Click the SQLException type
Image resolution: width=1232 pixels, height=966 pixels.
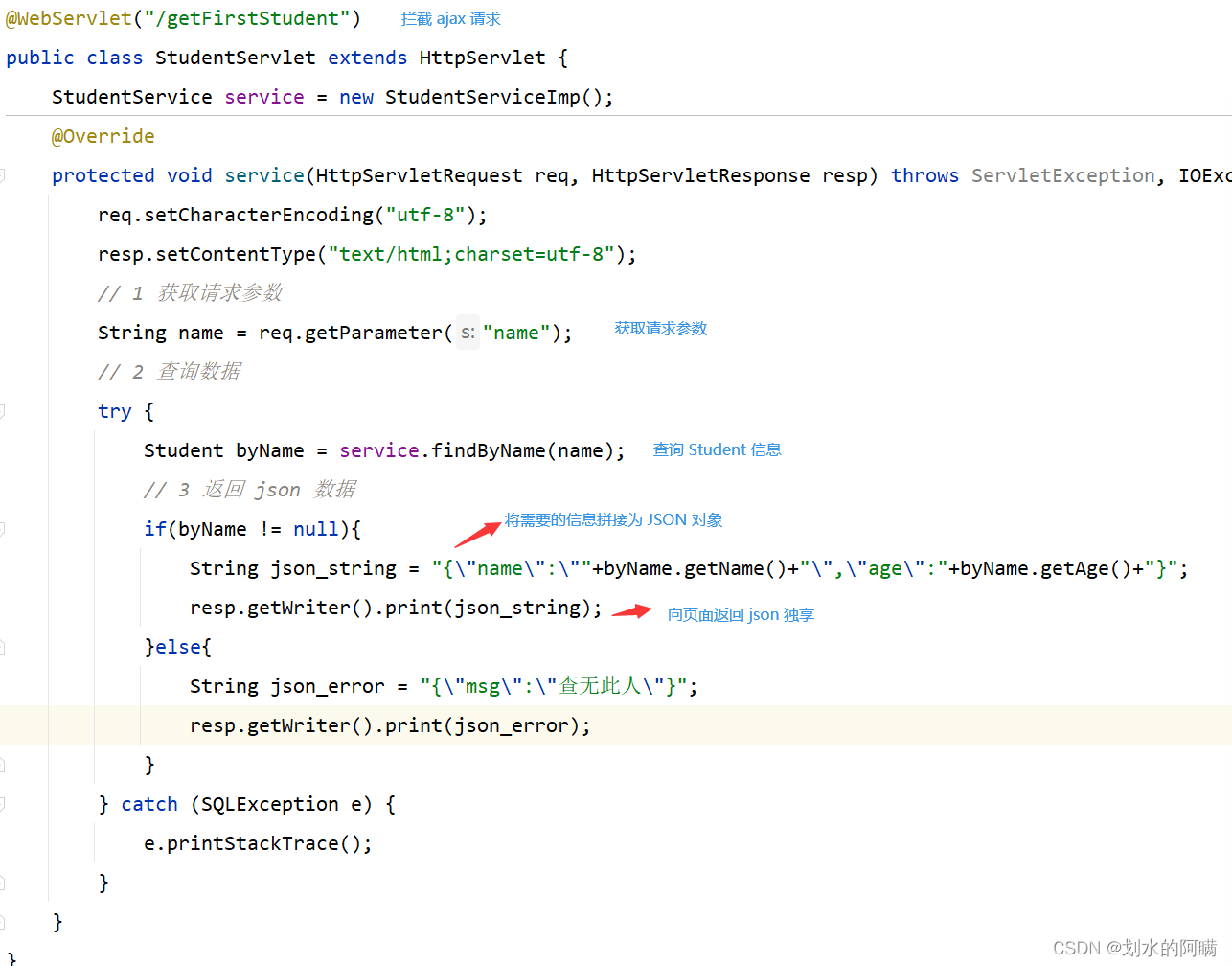pyautogui.click(x=270, y=804)
